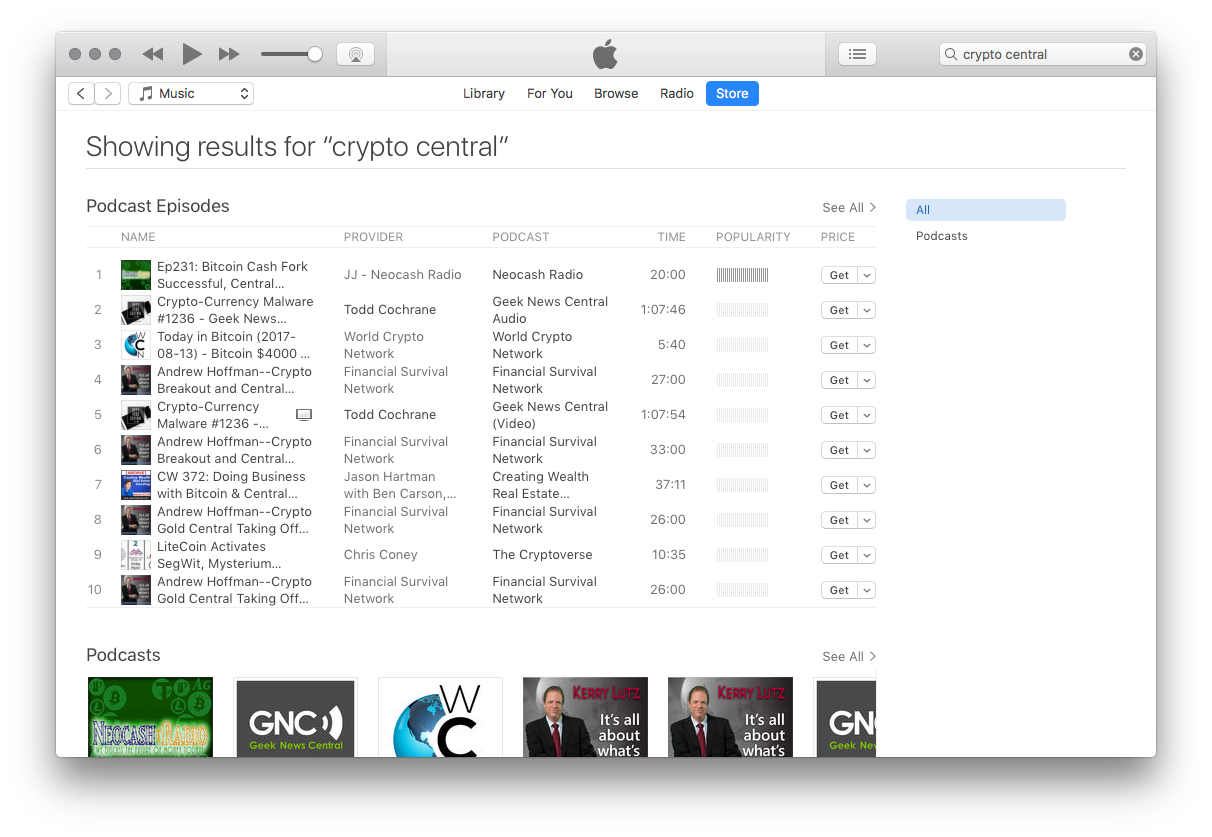
Task: Click the search field containing crypto central
Action: click(1043, 54)
